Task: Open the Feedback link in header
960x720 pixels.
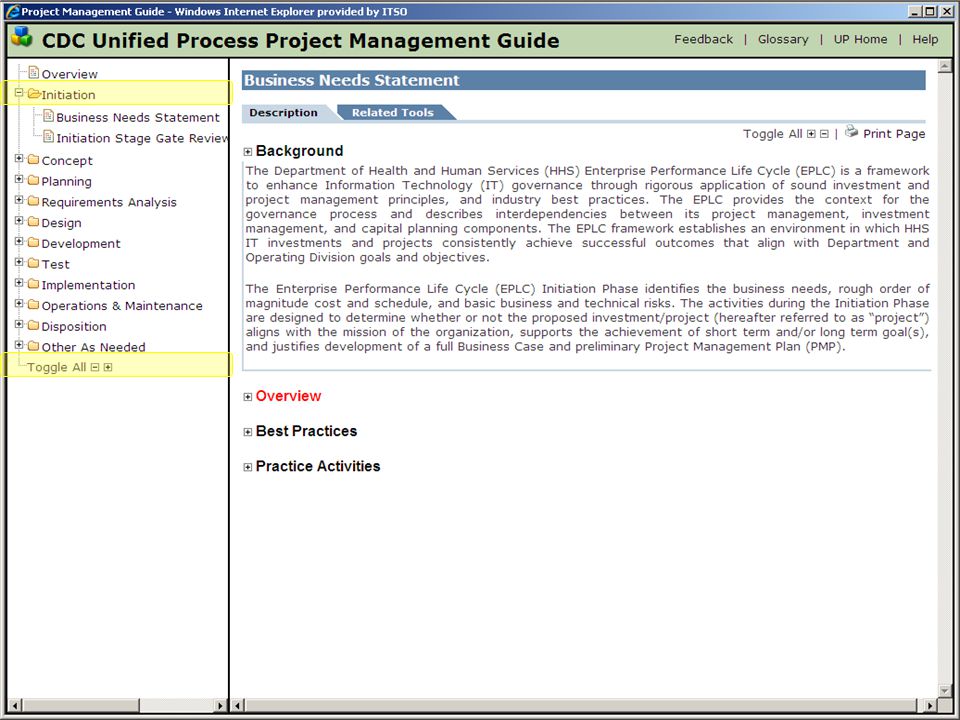Action: (703, 39)
